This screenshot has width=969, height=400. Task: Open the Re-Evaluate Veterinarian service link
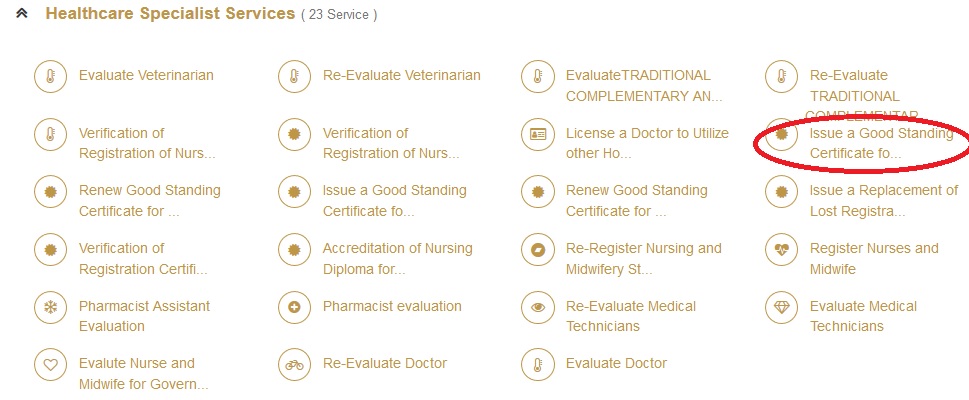[401, 76]
